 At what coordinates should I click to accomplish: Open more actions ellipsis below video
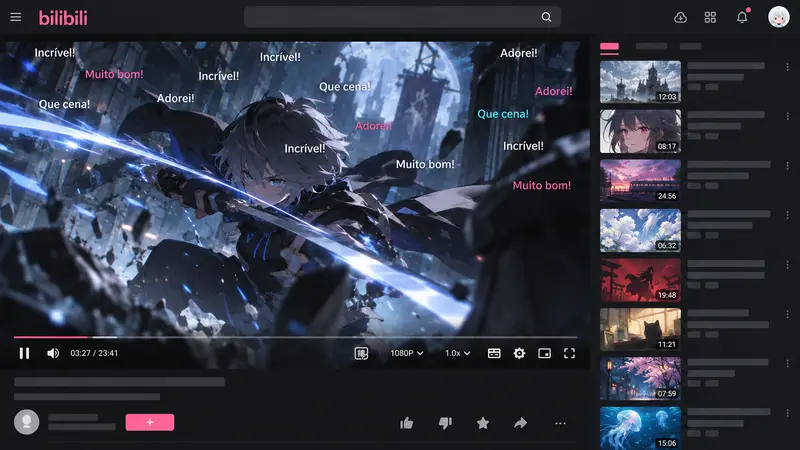tap(560, 423)
